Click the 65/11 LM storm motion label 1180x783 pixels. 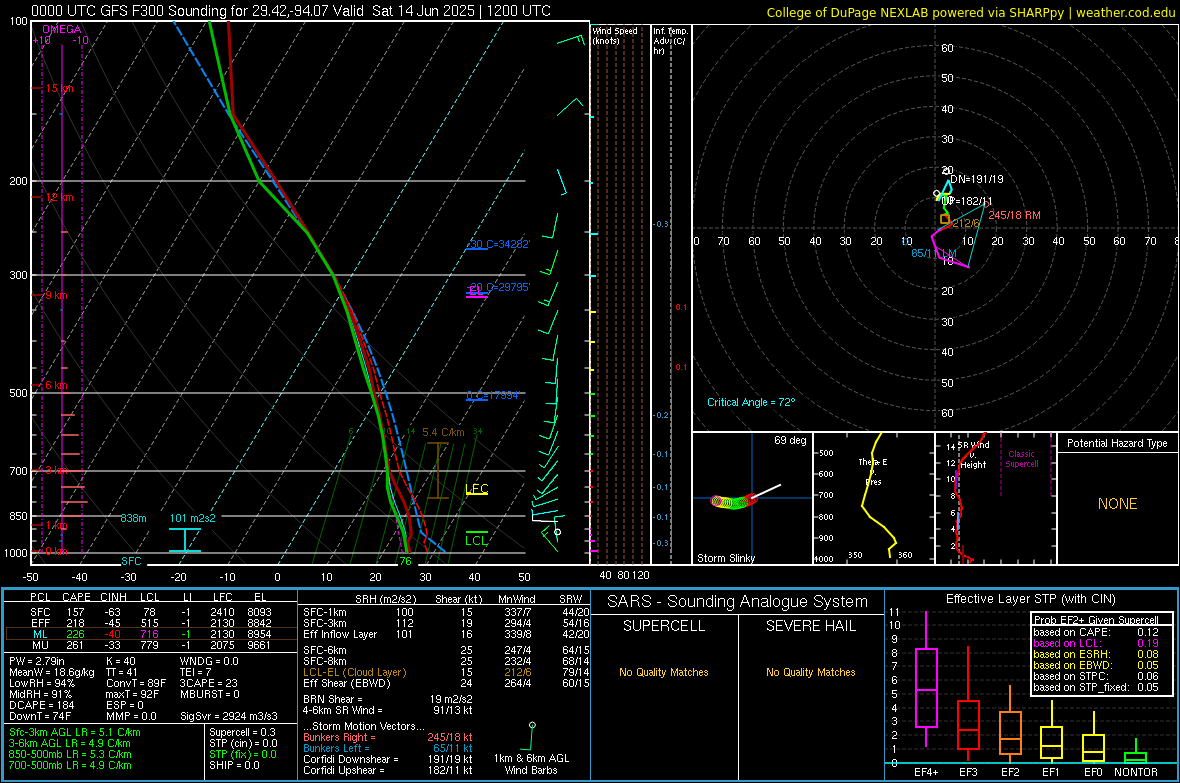(934, 253)
